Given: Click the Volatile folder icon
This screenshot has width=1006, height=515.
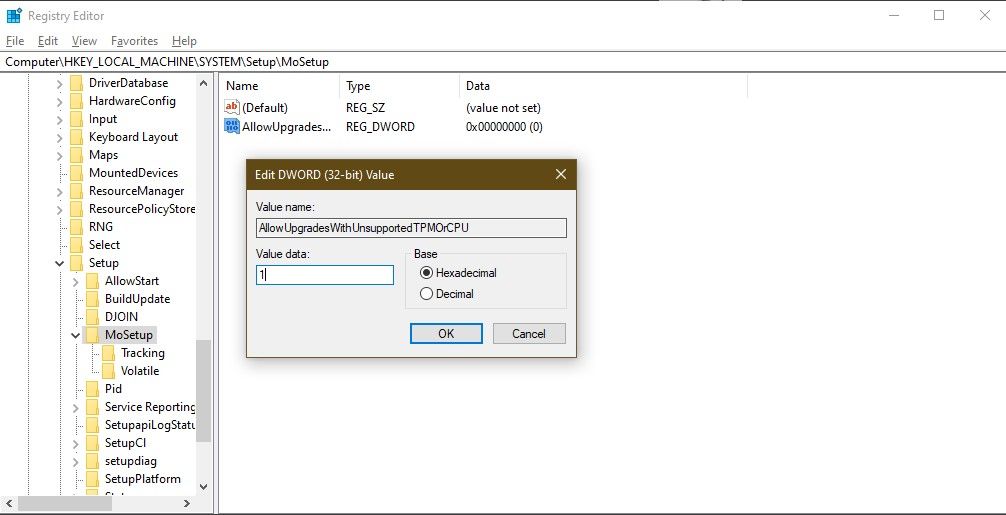Looking at the screenshot, I should click(x=108, y=371).
